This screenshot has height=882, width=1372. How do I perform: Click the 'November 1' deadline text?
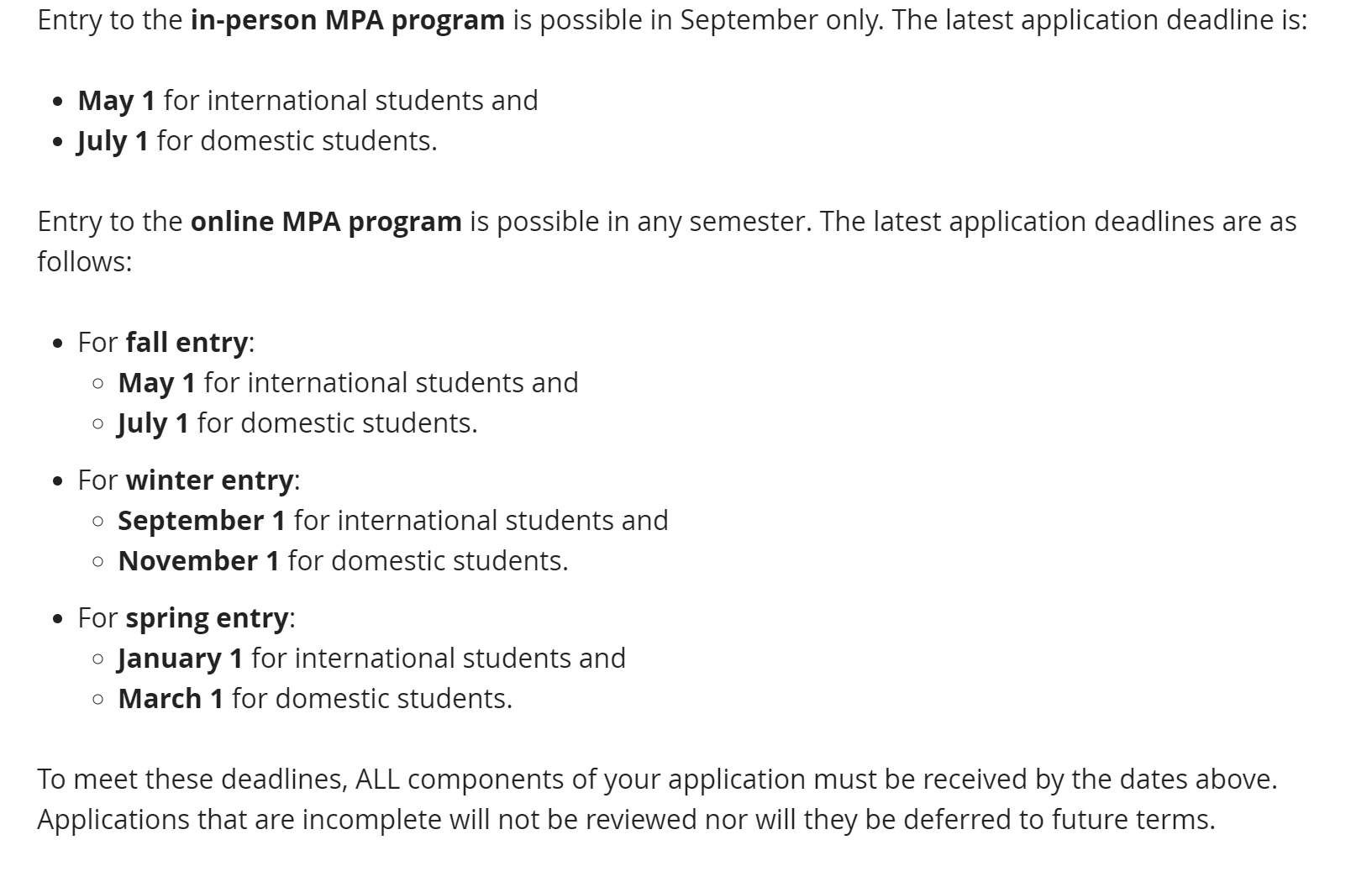point(198,560)
